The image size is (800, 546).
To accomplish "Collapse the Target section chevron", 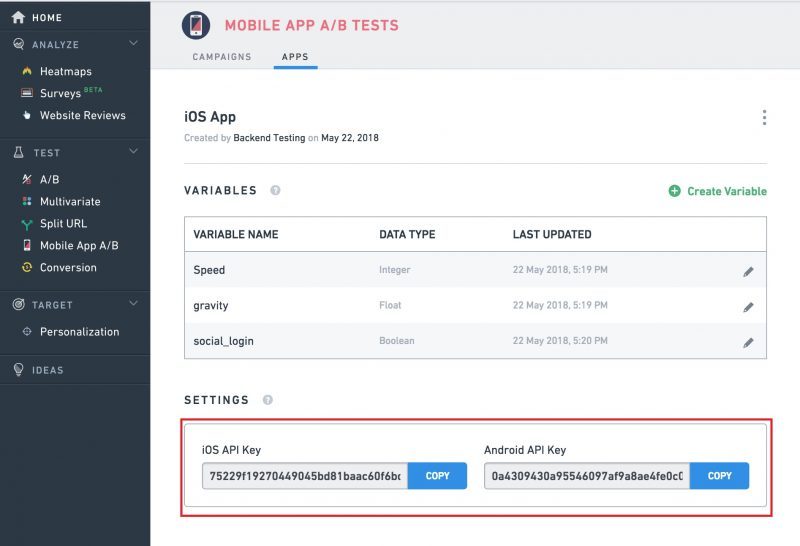I will pos(133,303).
